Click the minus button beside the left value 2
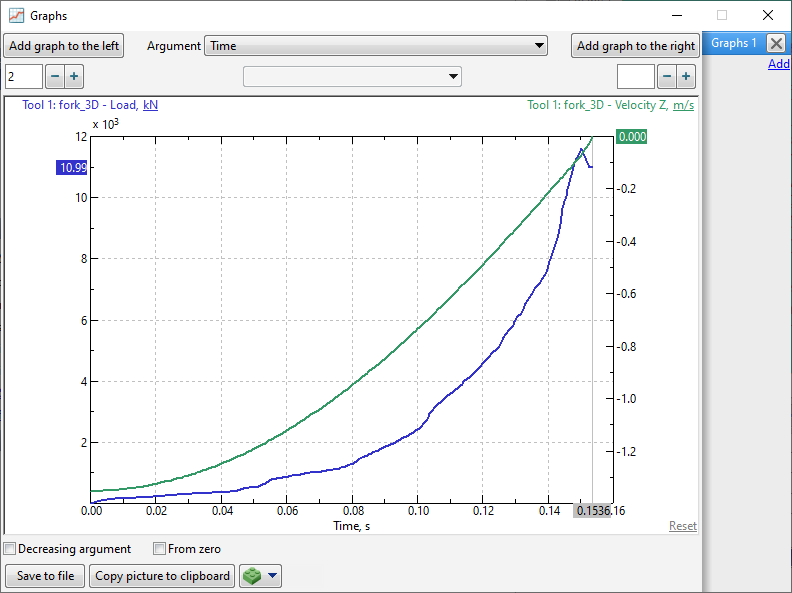 coord(55,77)
